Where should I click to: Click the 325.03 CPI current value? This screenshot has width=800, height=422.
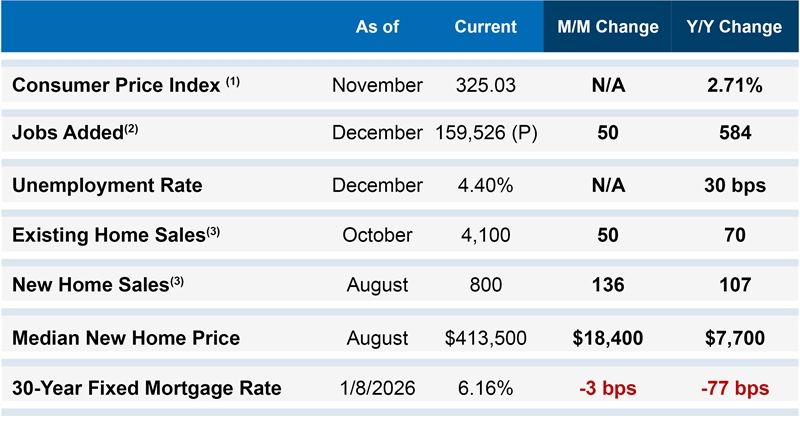pos(485,86)
